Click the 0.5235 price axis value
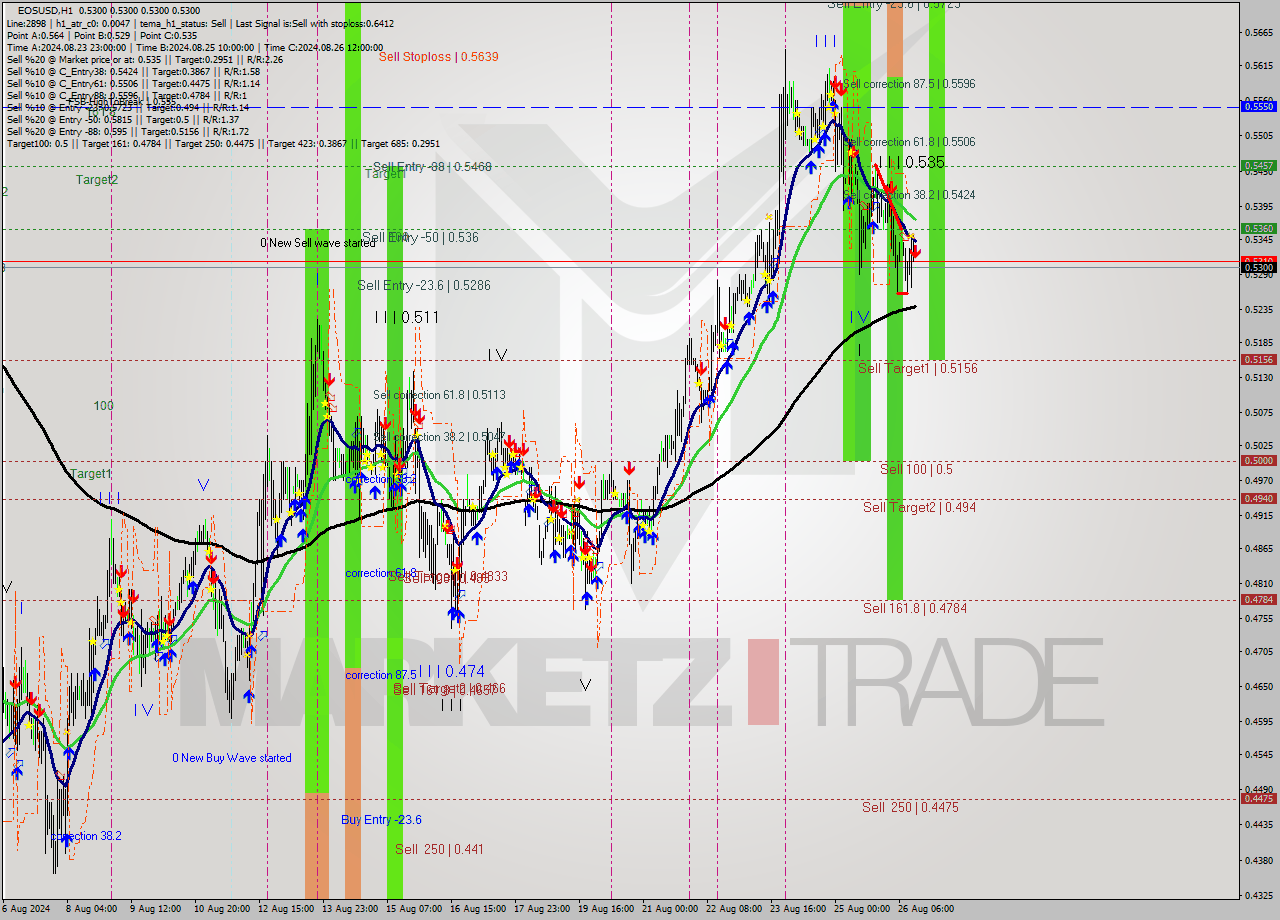 point(1258,309)
